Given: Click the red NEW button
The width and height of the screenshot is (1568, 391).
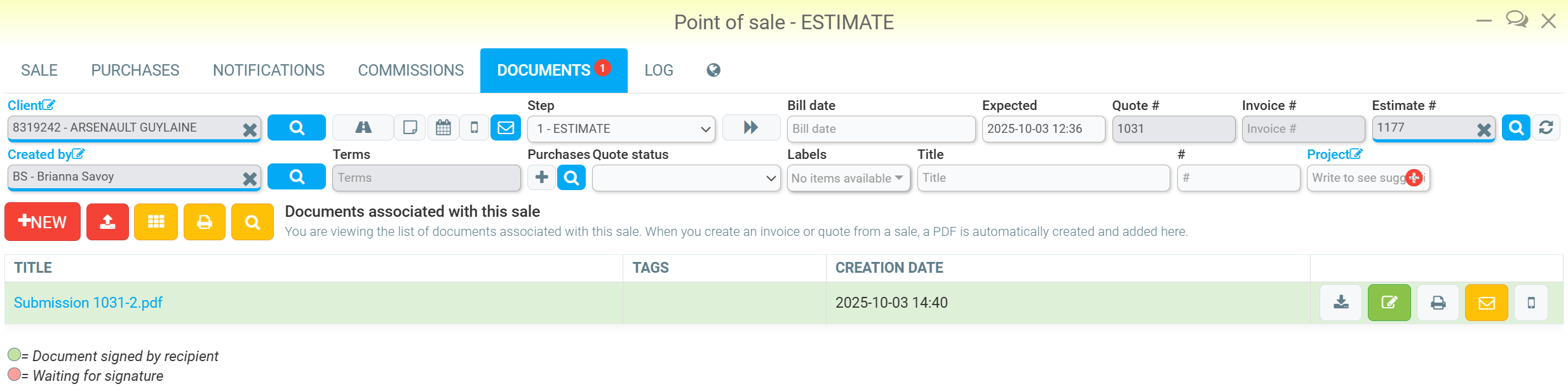Looking at the screenshot, I should (x=43, y=222).
